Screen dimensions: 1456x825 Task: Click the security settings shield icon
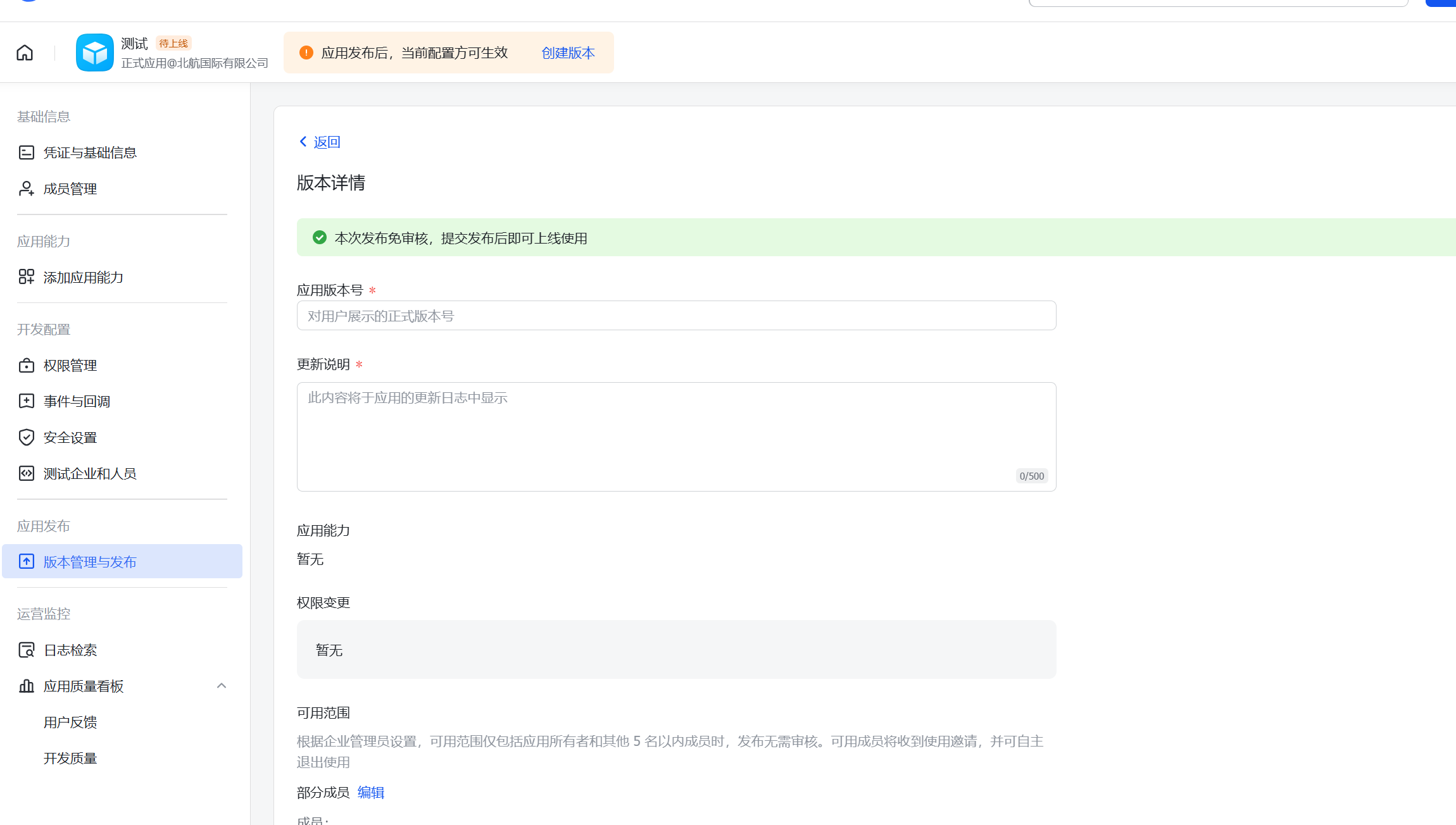[26, 437]
